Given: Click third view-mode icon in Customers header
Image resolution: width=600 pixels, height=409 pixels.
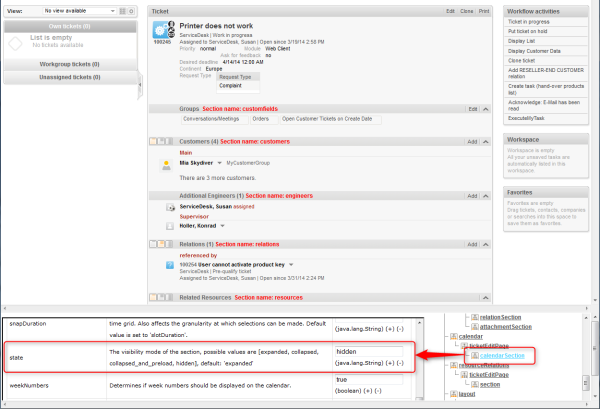Looking at the screenshot, I should point(169,142).
